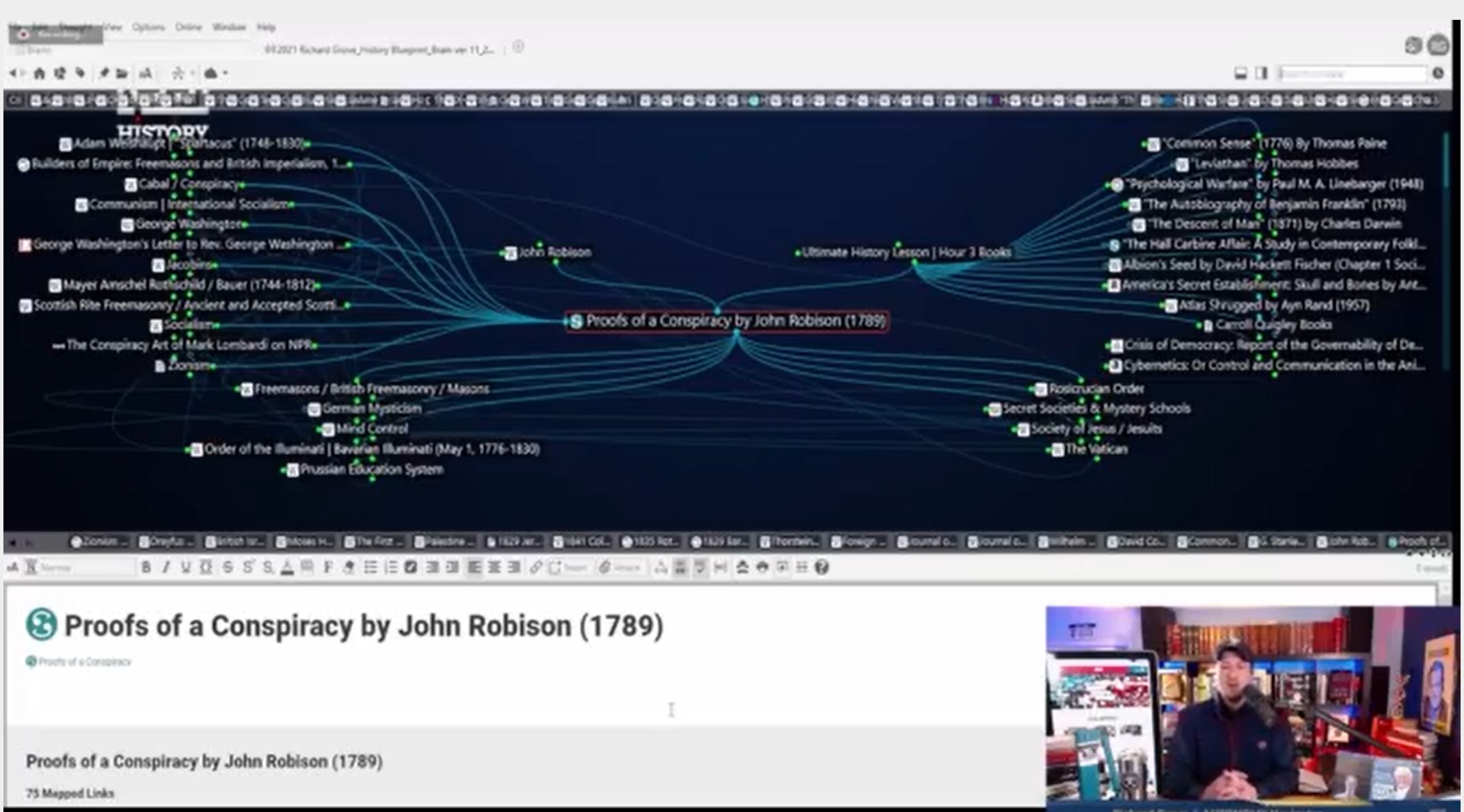
Task: Insert a bulleted list
Action: pyautogui.click(x=370, y=567)
